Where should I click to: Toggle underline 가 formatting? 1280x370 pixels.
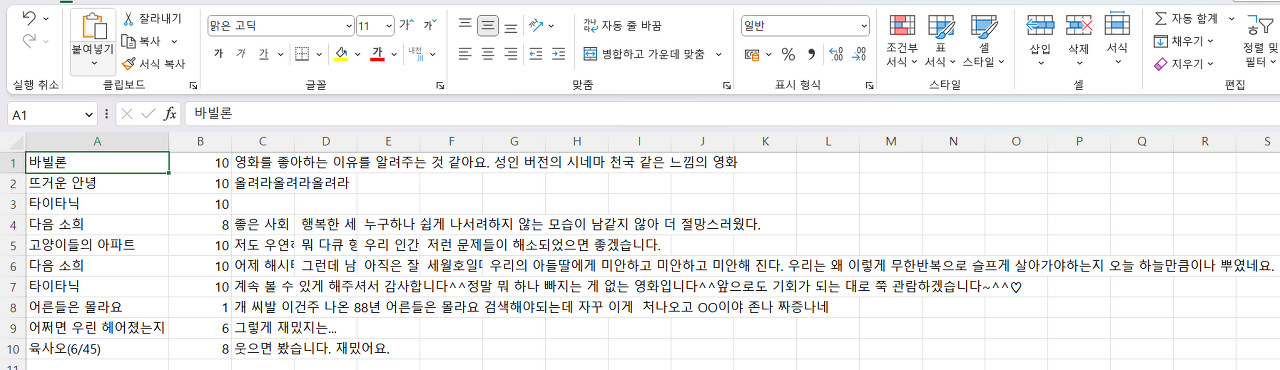[x=264, y=53]
